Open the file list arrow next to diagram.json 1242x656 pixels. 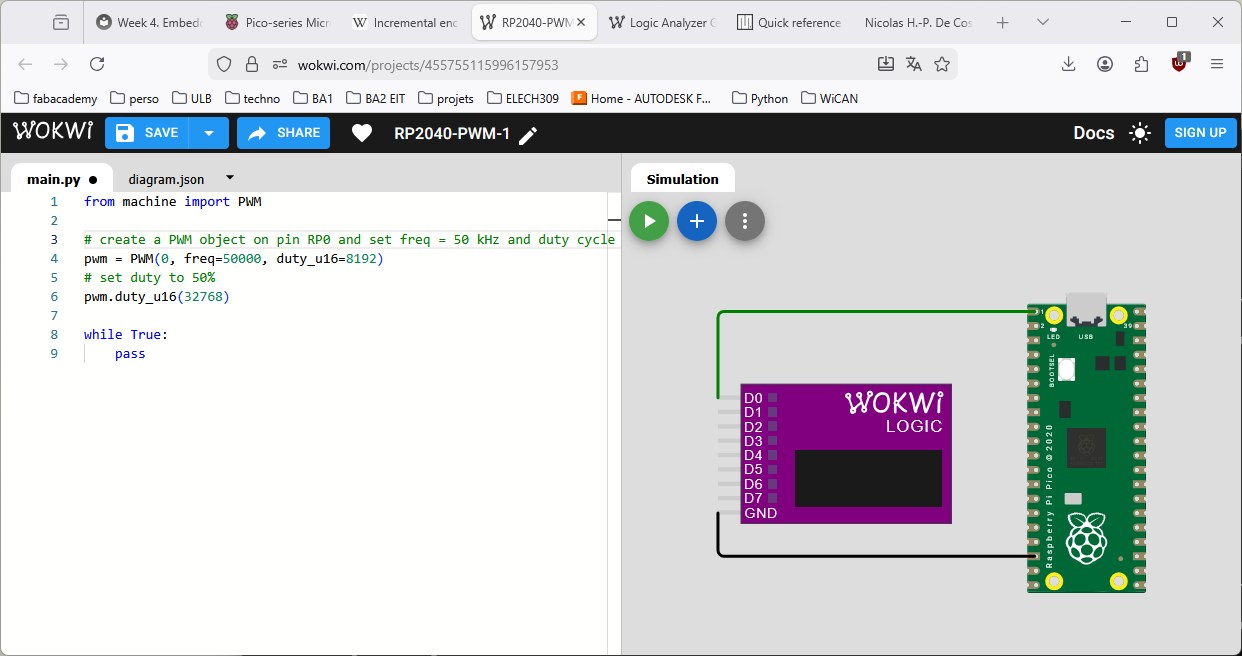click(x=228, y=178)
